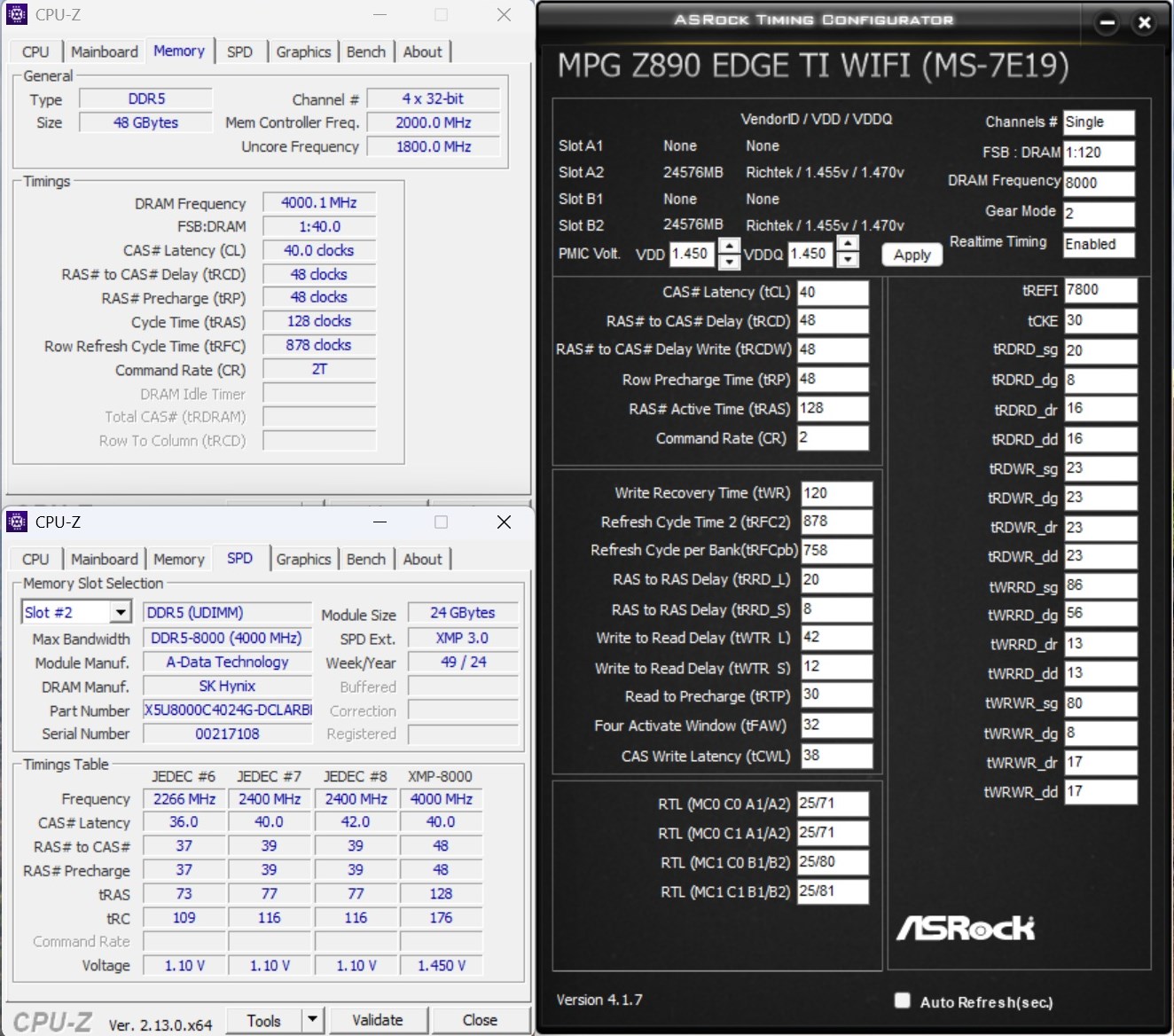The height and width of the screenshot is (1036, 1174).
Task: Click the Close button in CPU-Z footer
Action: tap(480, 1021)
